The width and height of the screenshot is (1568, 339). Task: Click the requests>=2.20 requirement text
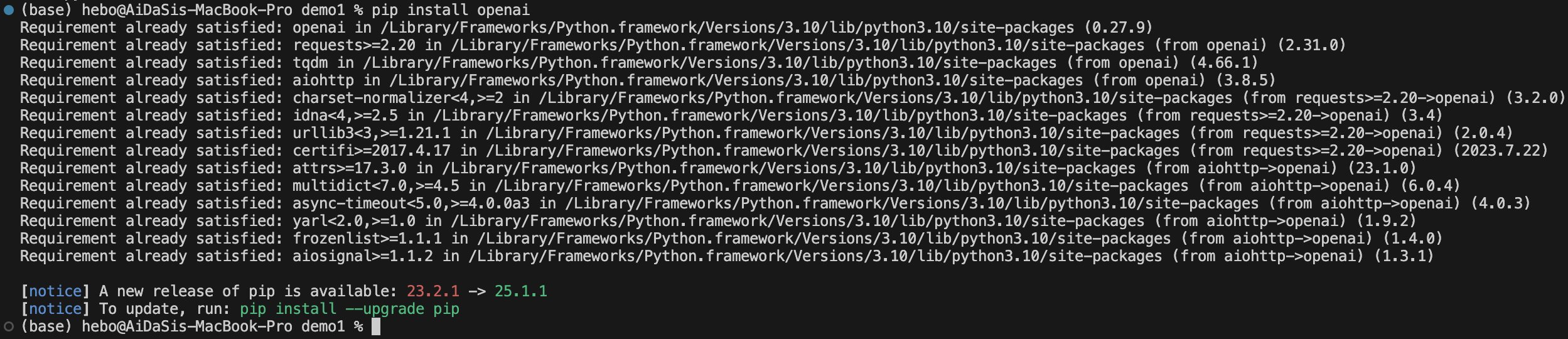tap(354, 45)
